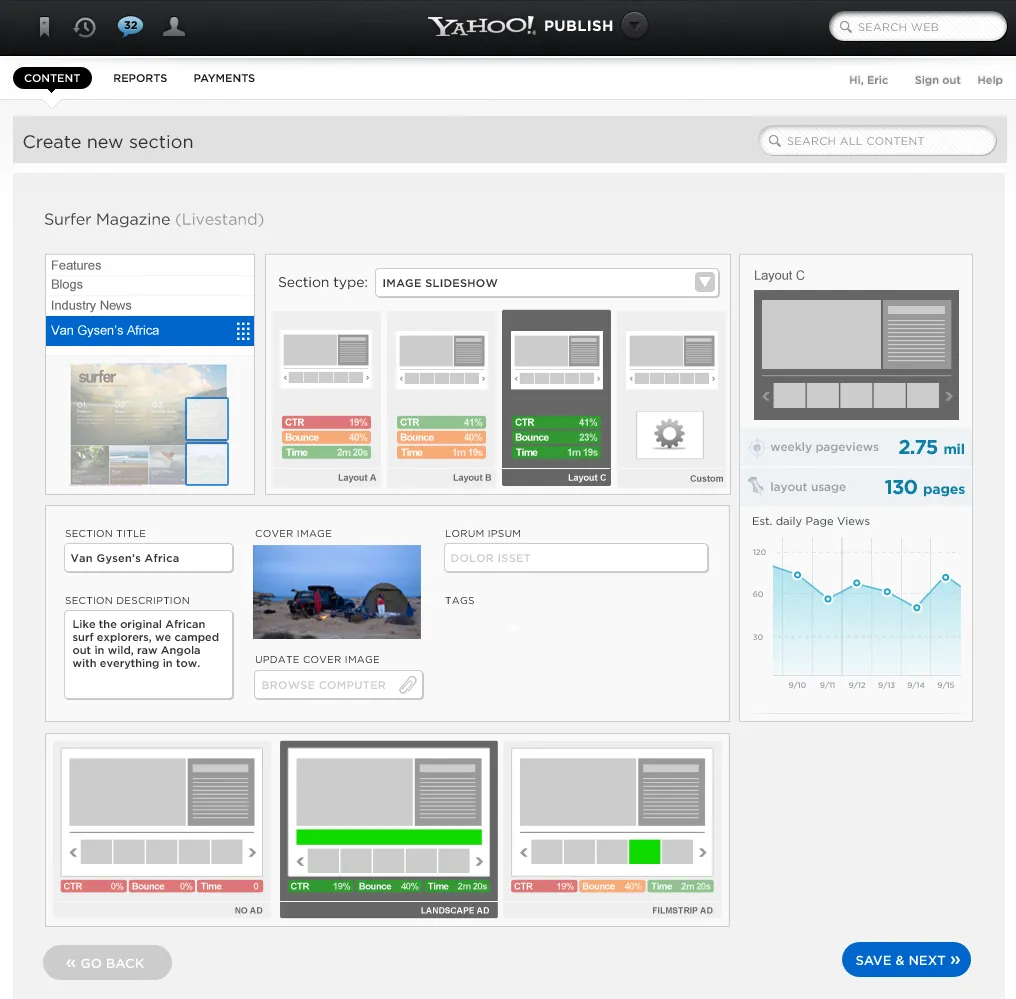Click the Custom layout gear icon

(669, 434)
